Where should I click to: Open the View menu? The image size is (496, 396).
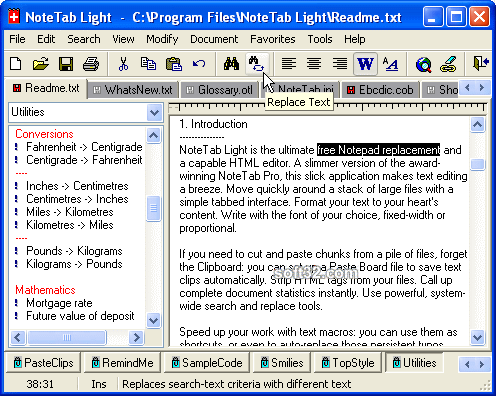coord(123,39)
